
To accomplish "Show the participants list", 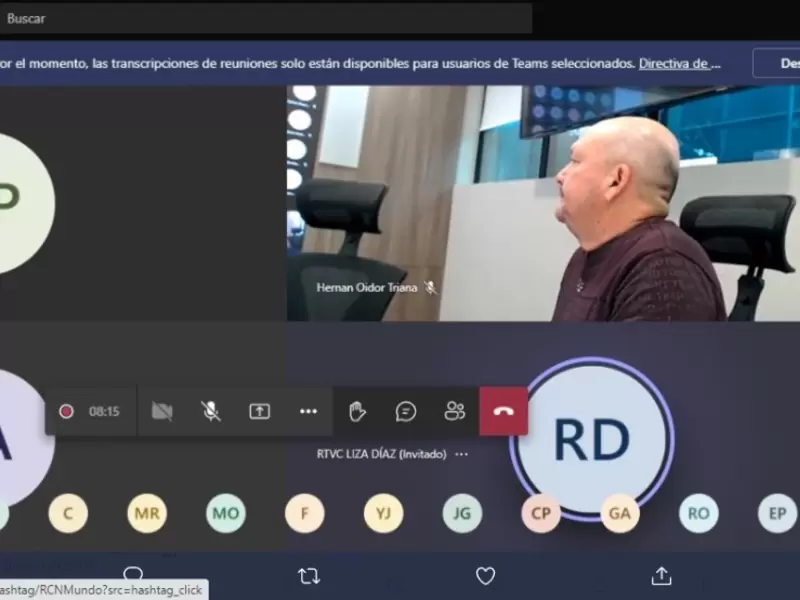I will pyautogui.click(x=455, y=411).
